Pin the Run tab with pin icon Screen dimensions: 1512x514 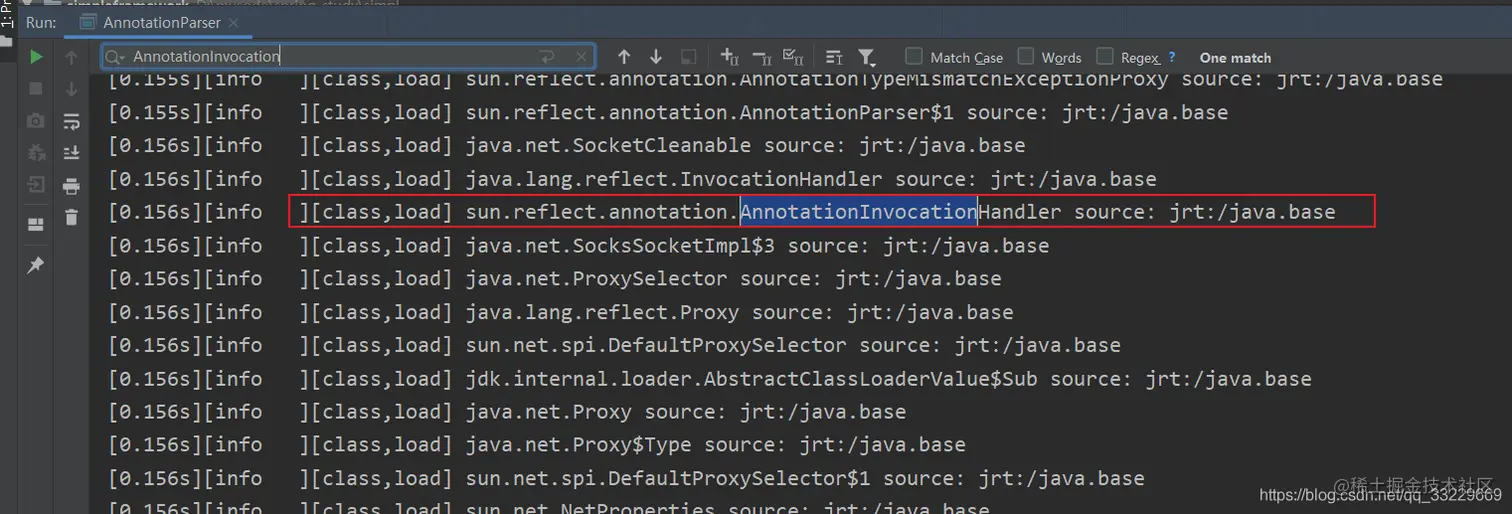[36, 265]
